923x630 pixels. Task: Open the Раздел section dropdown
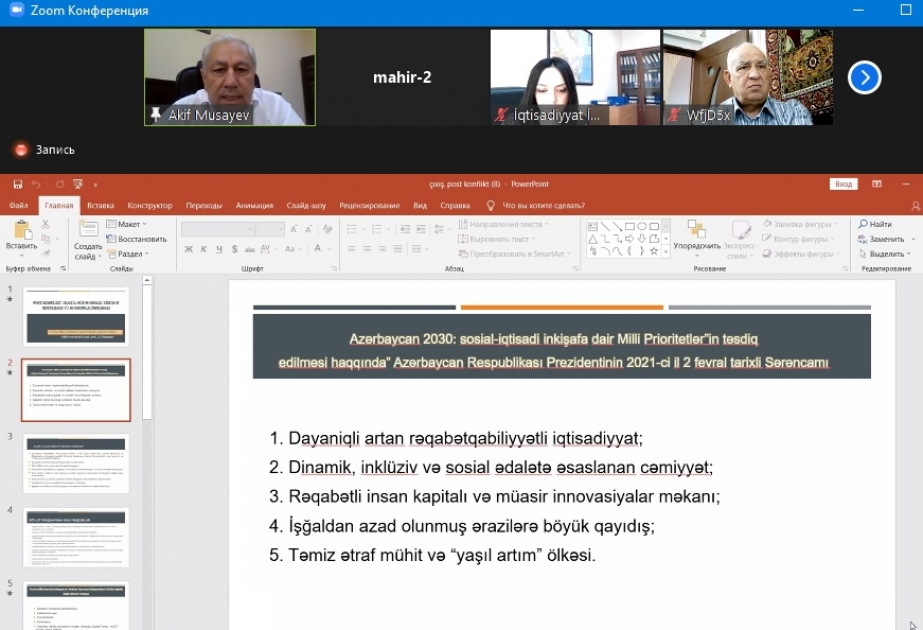point(129,254)
